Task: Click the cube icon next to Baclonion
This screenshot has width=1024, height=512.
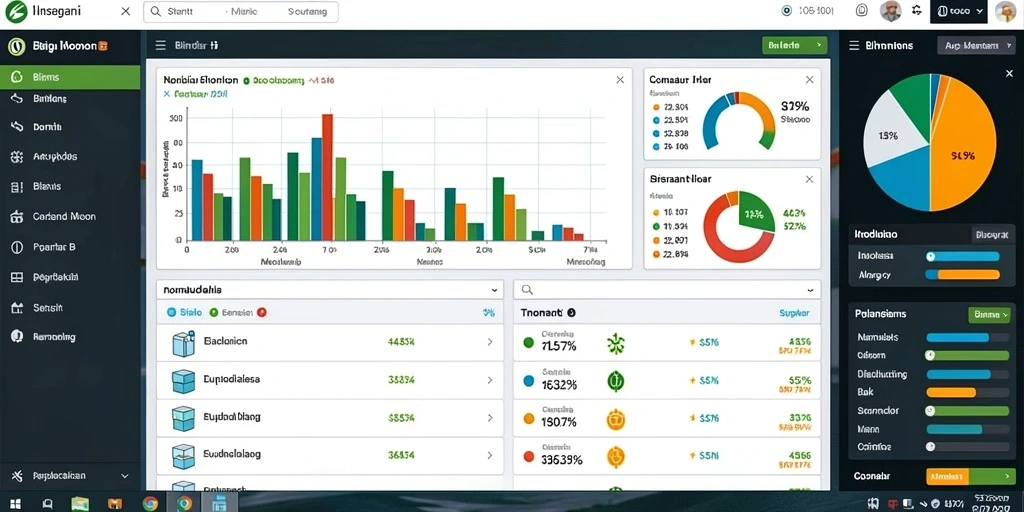Action: 184,343
